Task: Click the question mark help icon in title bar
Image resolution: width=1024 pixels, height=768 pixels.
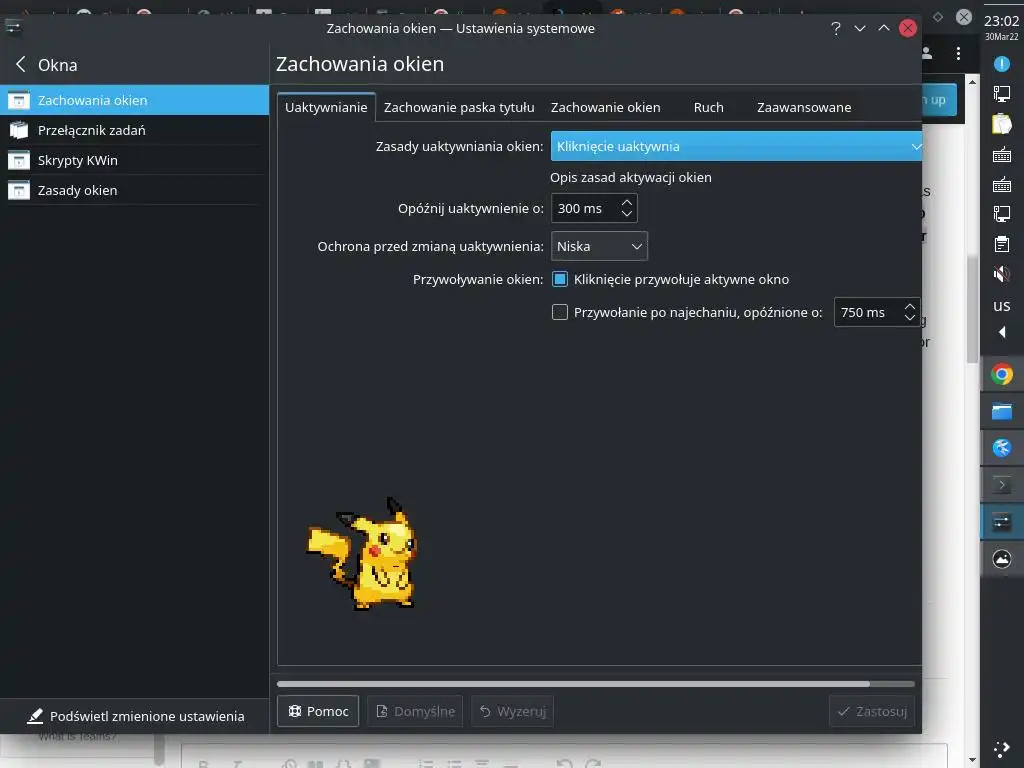Action: click(835, 28)
